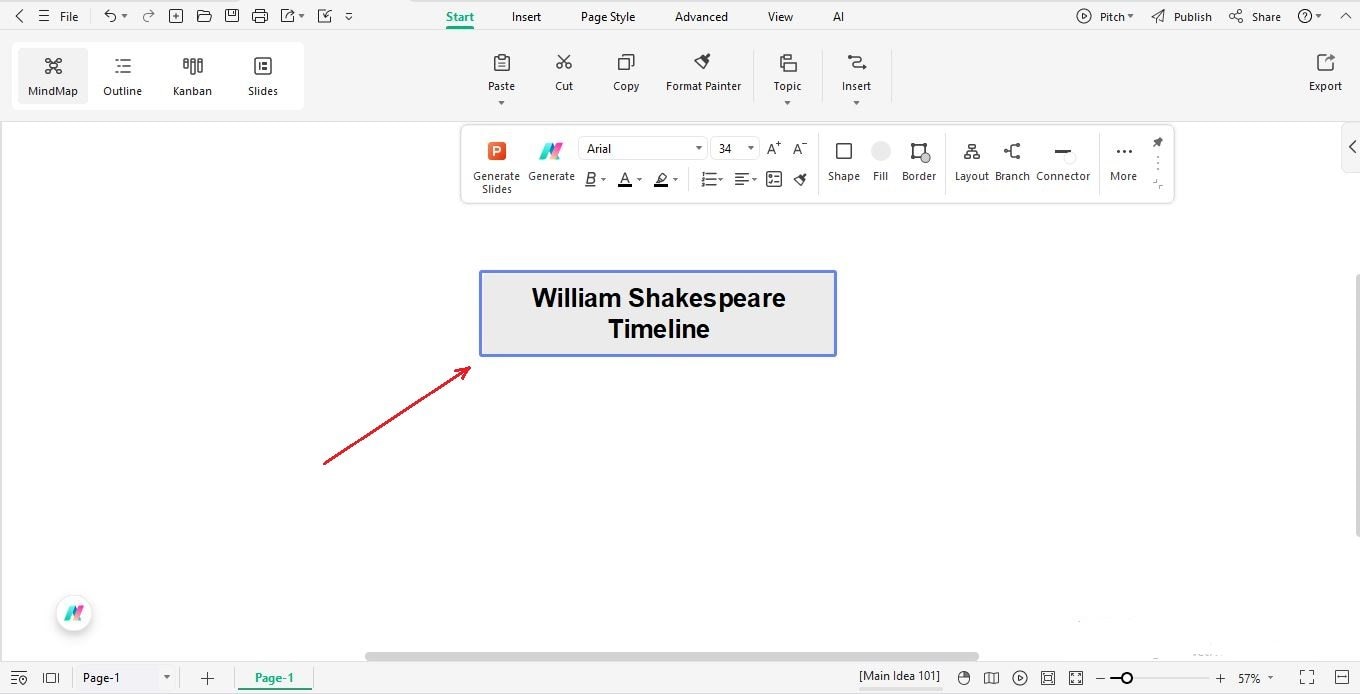Image resolution: width=1360 pixels, height=694 pixels.
Task: Switch to Kanban view mode
Action: (193, 76)
